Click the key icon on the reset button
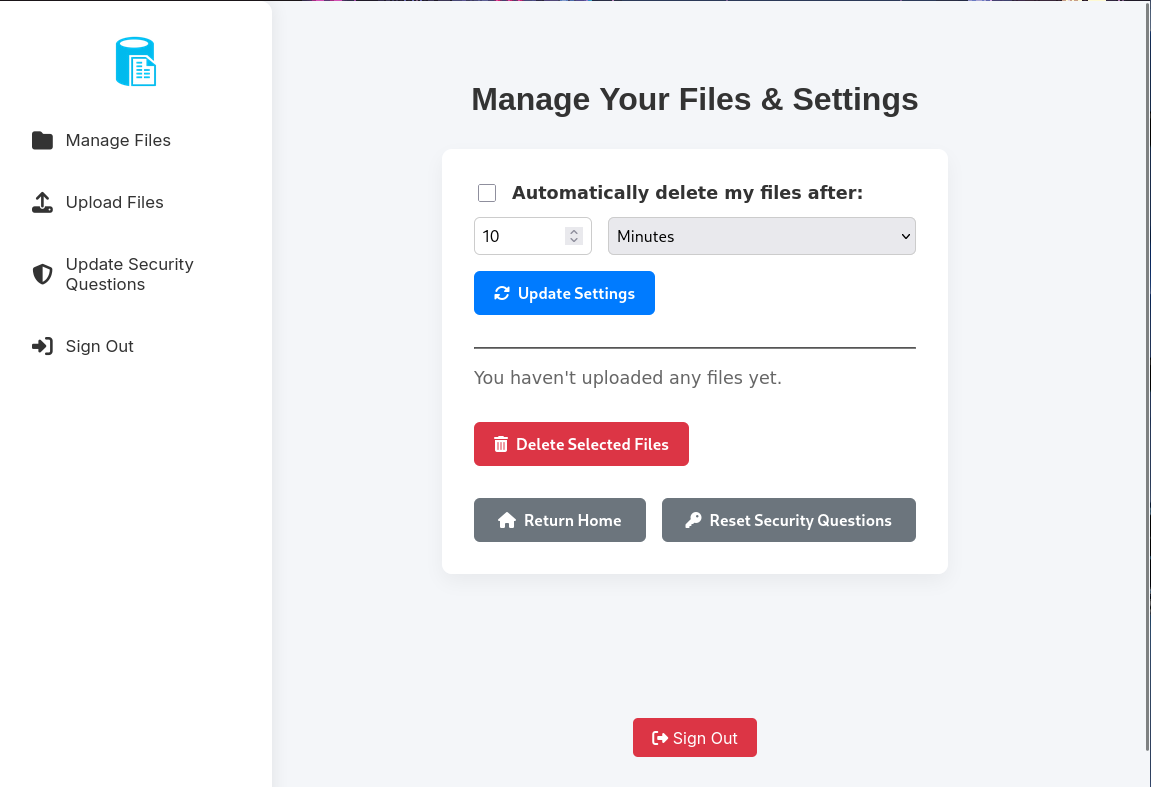This screenshot has height=787, width=1151. [693, 521]
